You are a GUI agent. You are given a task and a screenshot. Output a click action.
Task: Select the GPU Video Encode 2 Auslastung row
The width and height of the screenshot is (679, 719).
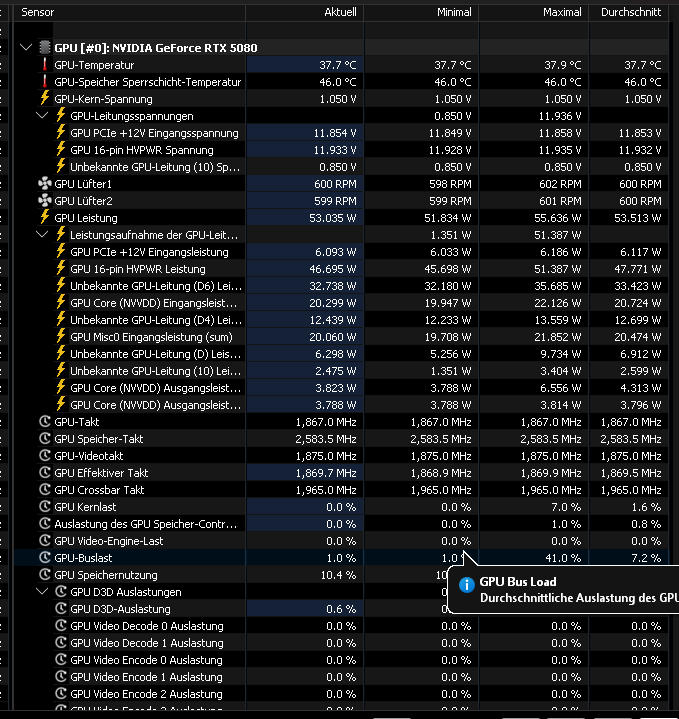coord(341,694)
